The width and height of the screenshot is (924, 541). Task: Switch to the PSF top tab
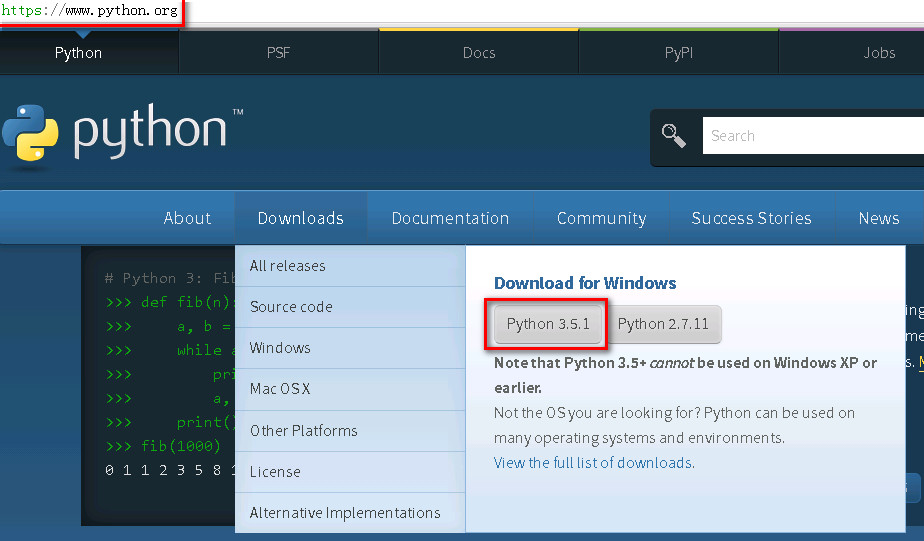(x=279, y=53)
